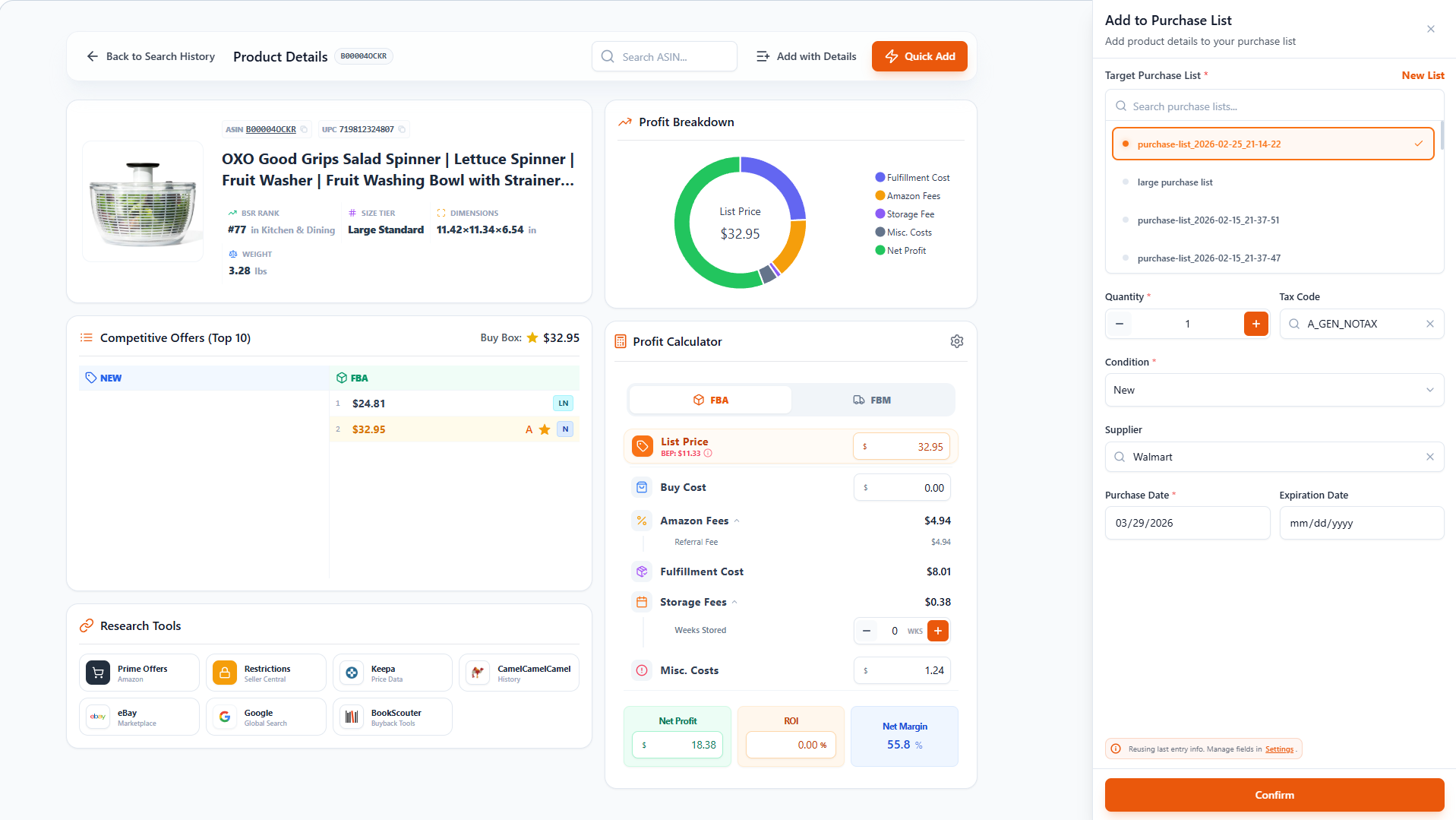
Task: Select purchase-list_2026-02-15_21-37-51
Action: pos(1208,220)
